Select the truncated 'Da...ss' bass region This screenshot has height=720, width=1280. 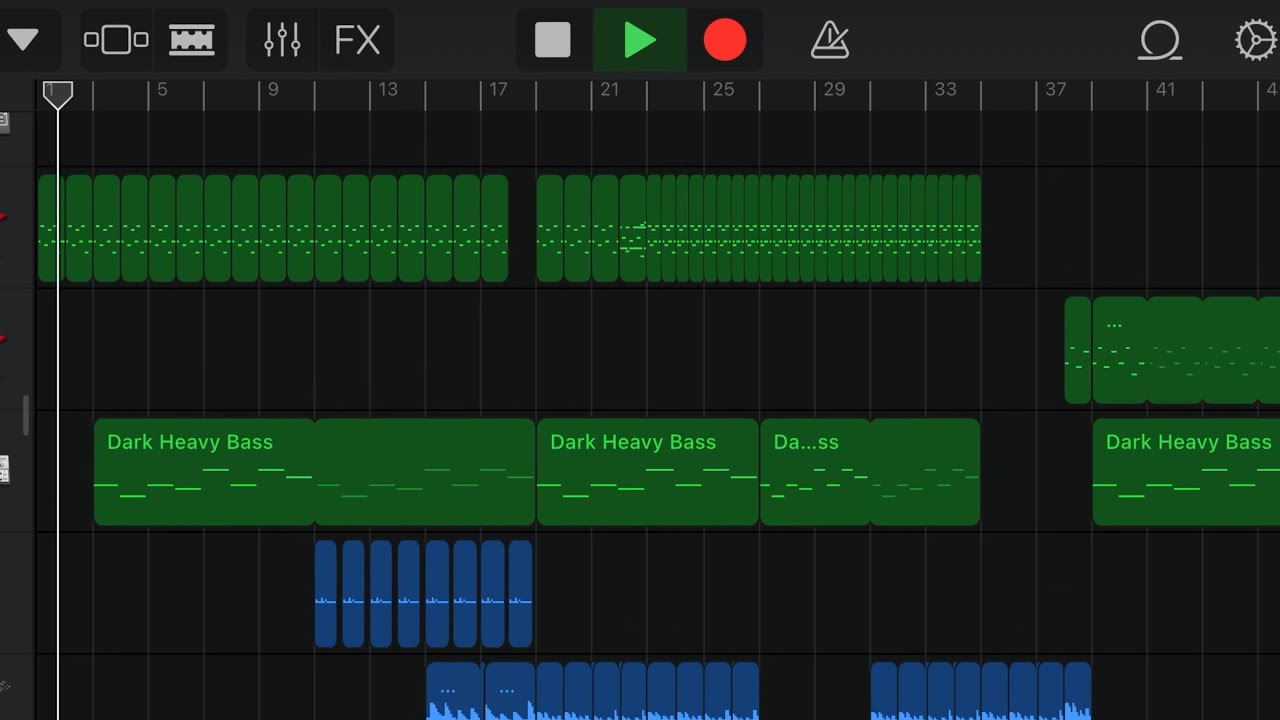pyautogui.click(x=814, y=472)
